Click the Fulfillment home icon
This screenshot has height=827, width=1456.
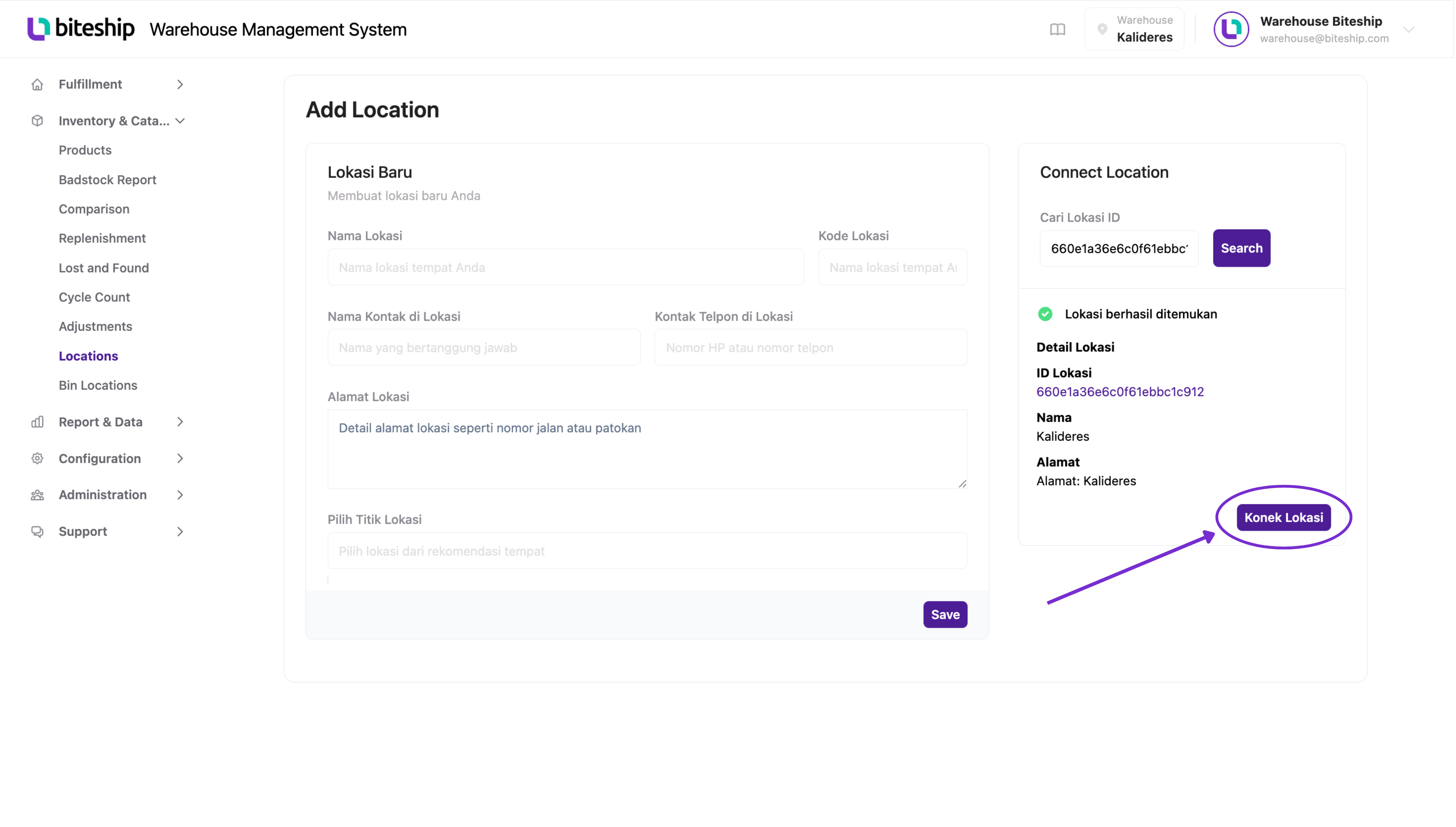(38, 85)
